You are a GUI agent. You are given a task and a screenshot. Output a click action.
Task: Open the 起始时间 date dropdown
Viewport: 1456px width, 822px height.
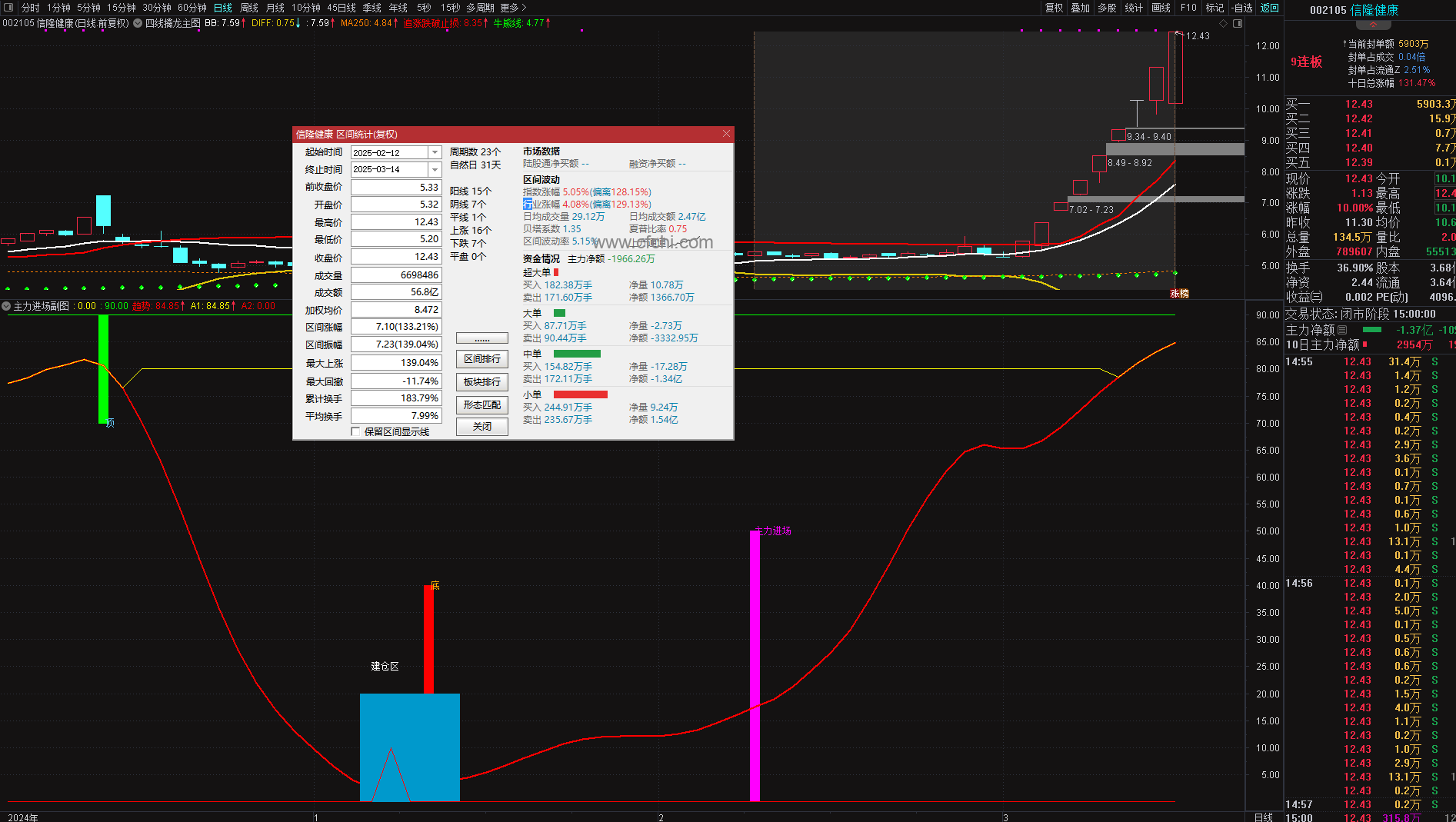pyautogui.click(x=435, y=152)
